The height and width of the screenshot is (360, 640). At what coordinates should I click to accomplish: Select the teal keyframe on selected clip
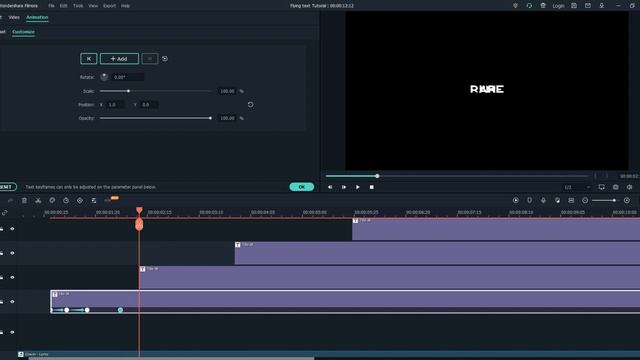coord(120,310)
